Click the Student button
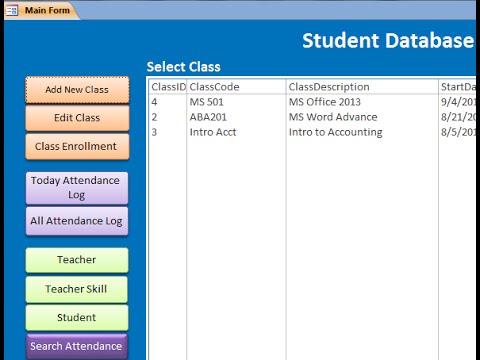 point(77,318)
